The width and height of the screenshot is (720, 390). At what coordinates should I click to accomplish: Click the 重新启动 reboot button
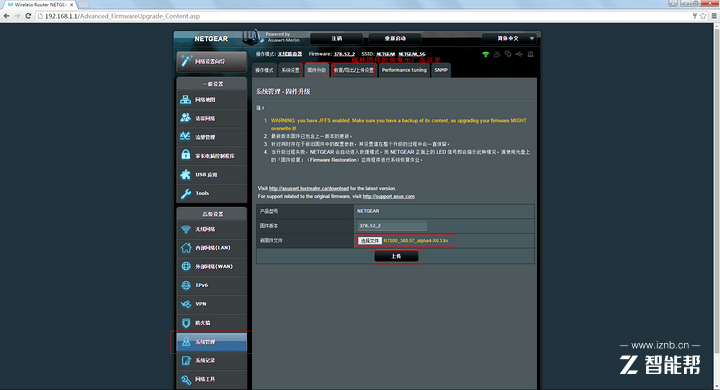(395, 39)
